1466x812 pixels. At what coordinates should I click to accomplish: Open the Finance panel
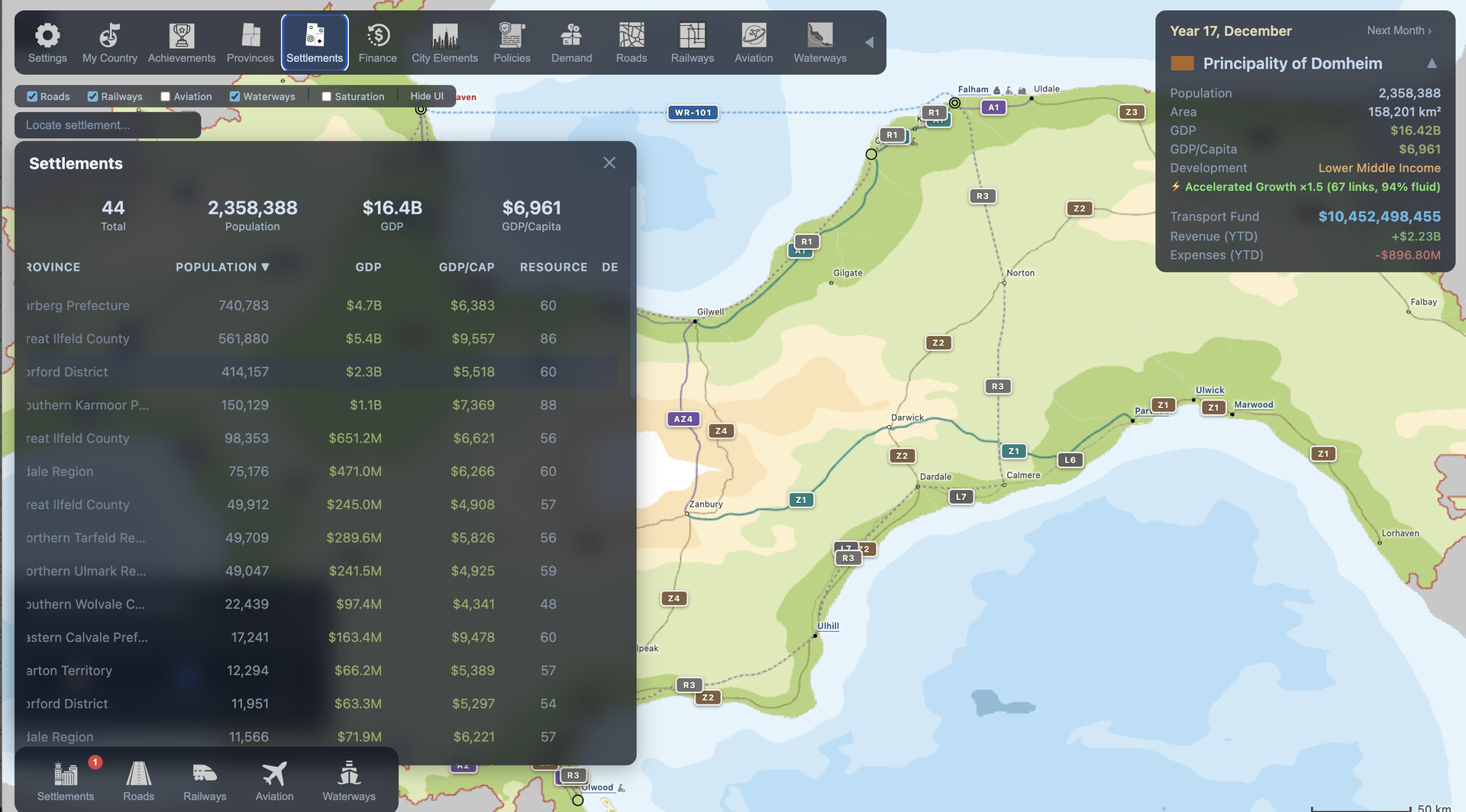point(377,43)
